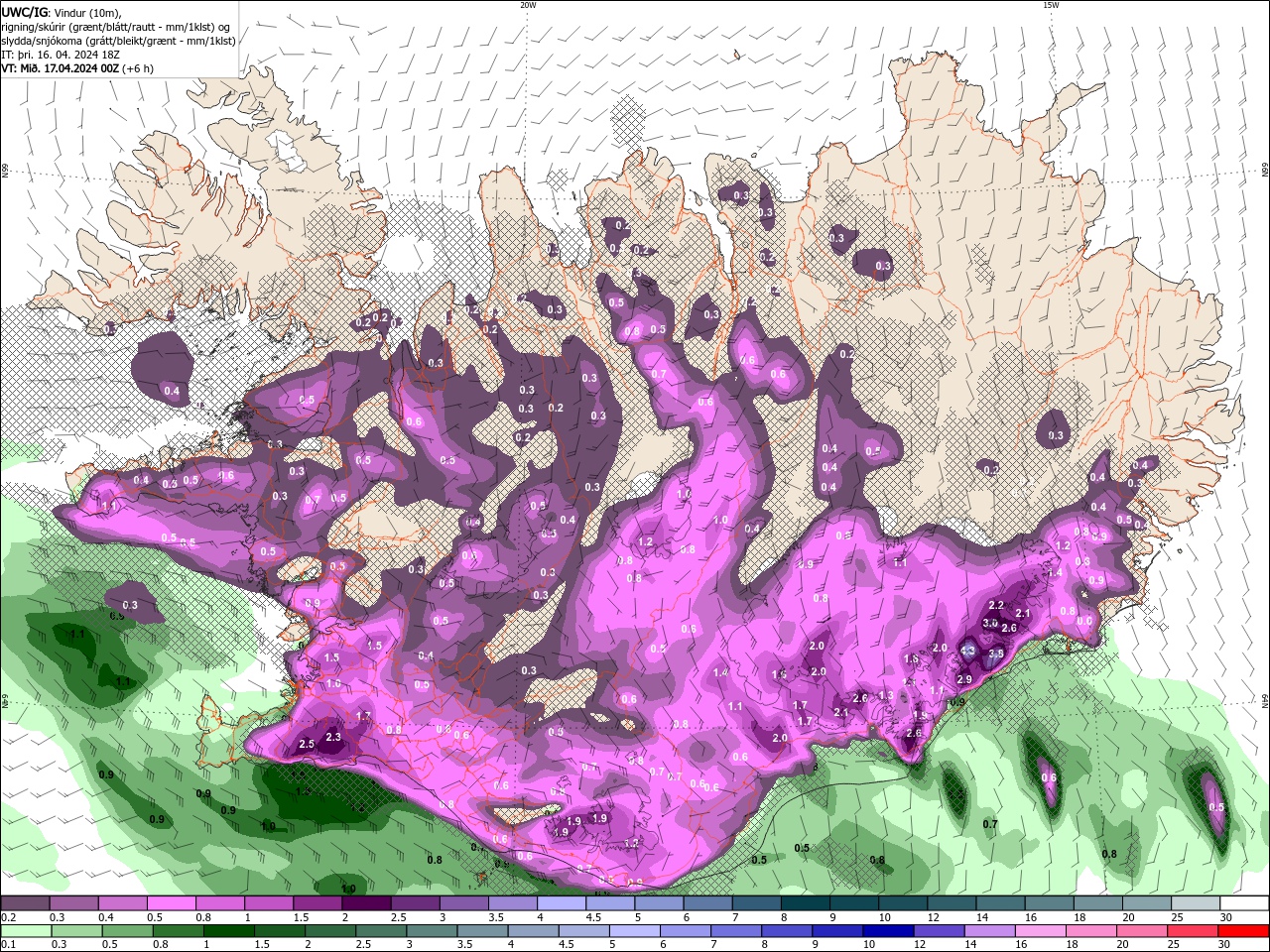Click the pale green rain swatch between 0.1 and 0.3
Screen dimensions: 1270x952
tap(25, 931)
